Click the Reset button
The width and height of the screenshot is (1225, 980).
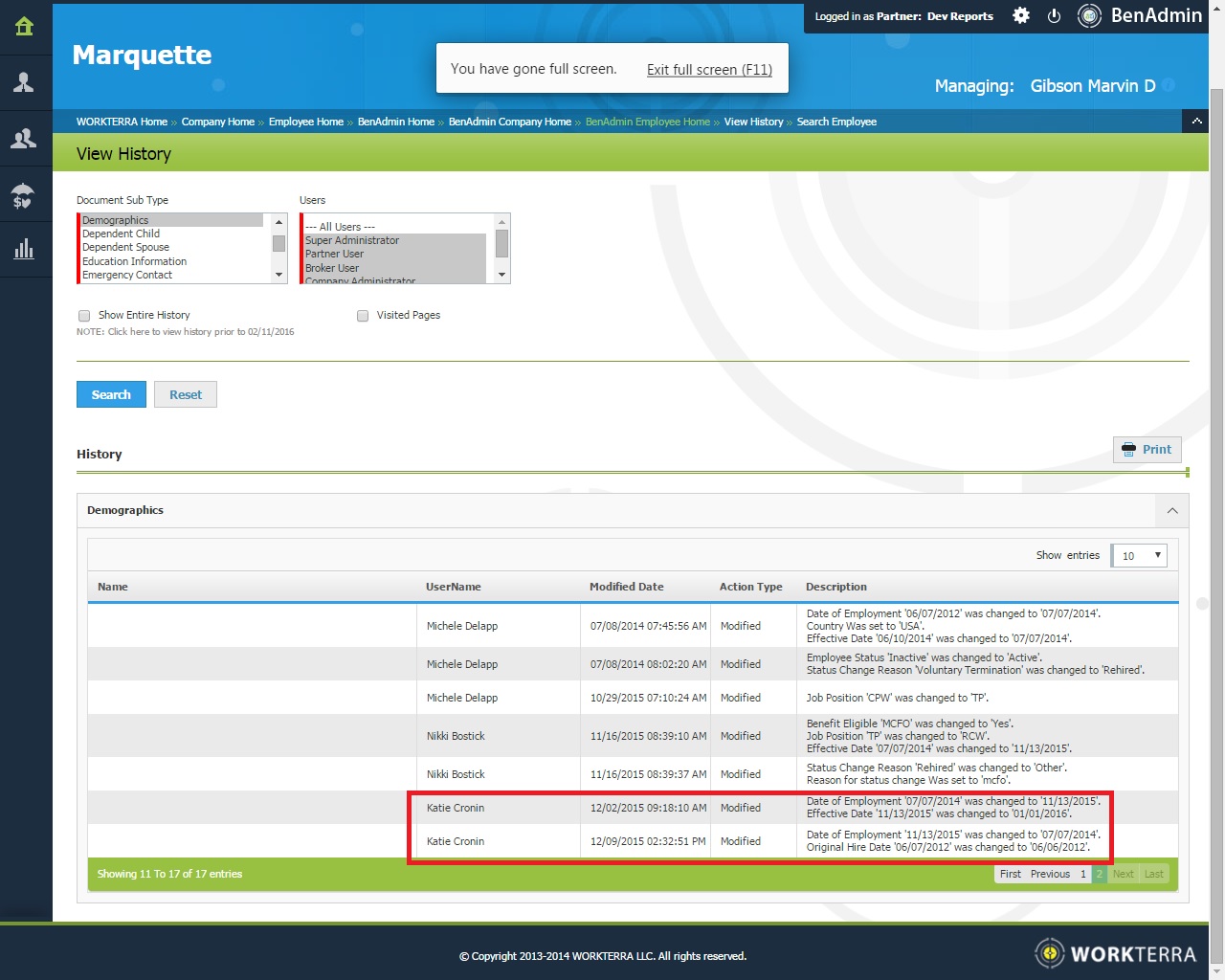point(186,394)
